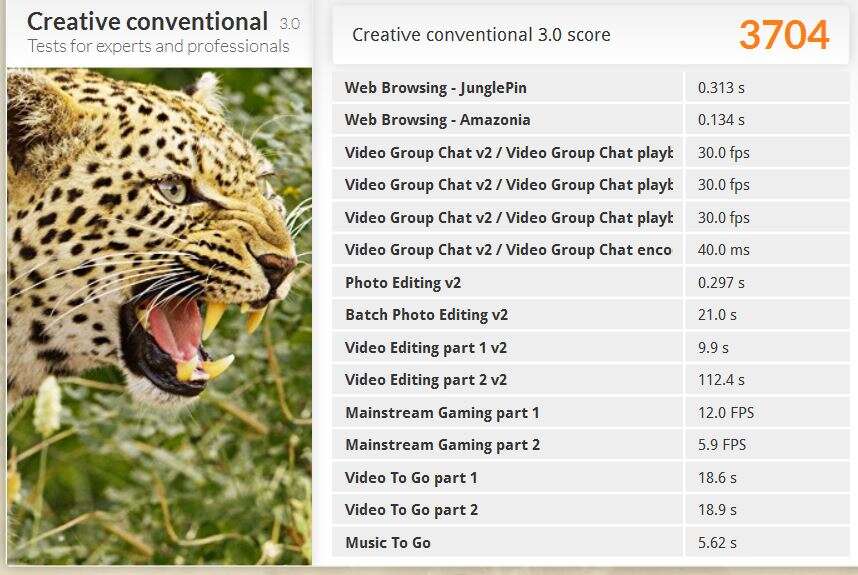
Task: Click the 40.0 ms result value
Action: click(x=723, y=250)
